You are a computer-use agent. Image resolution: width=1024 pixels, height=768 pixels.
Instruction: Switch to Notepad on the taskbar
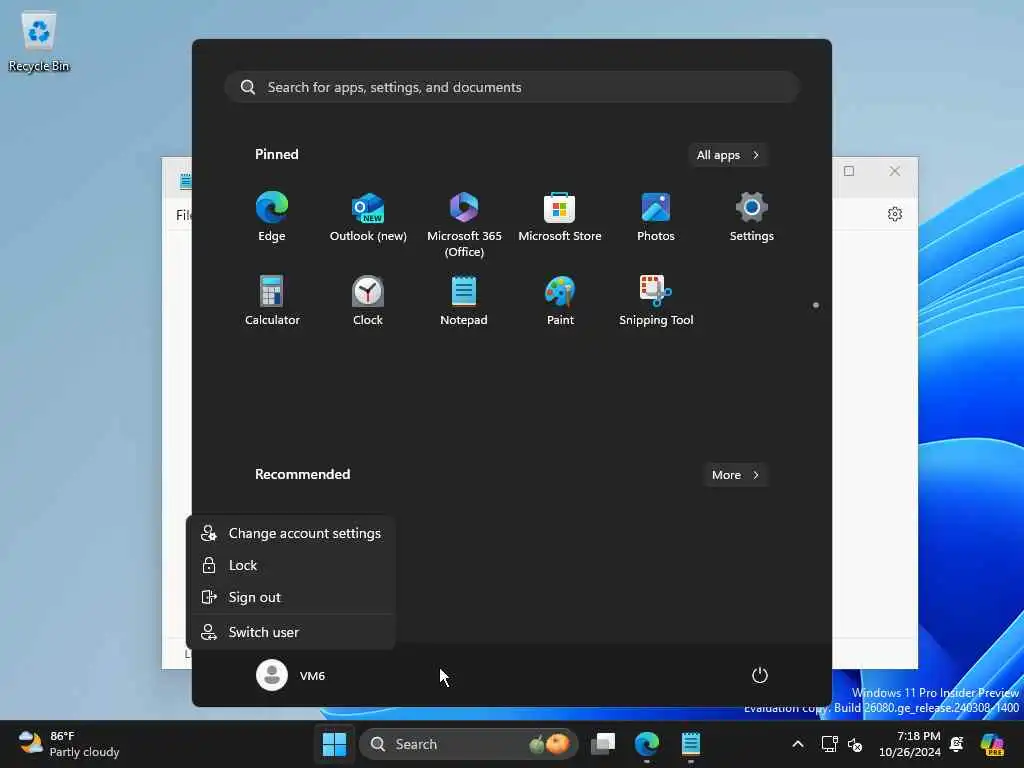(690, 744)
